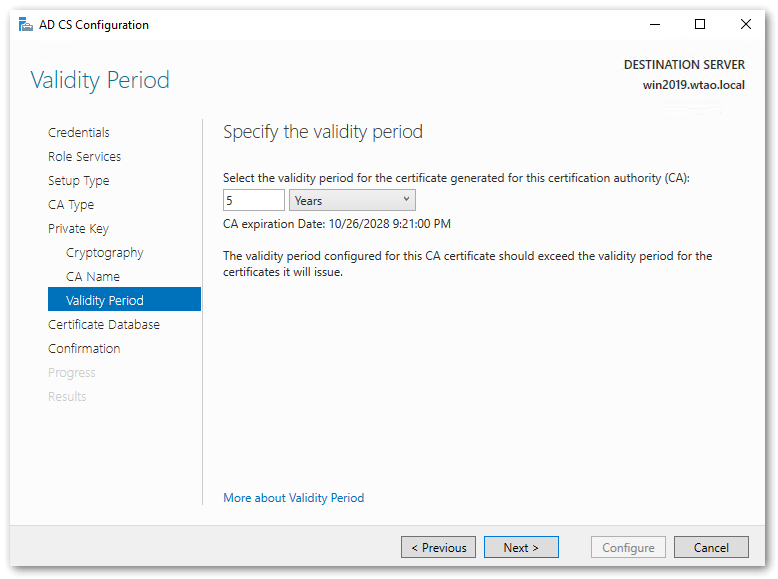Select Role Services in the sidebar
The image size is (778, 579).
tap(84, 156)
